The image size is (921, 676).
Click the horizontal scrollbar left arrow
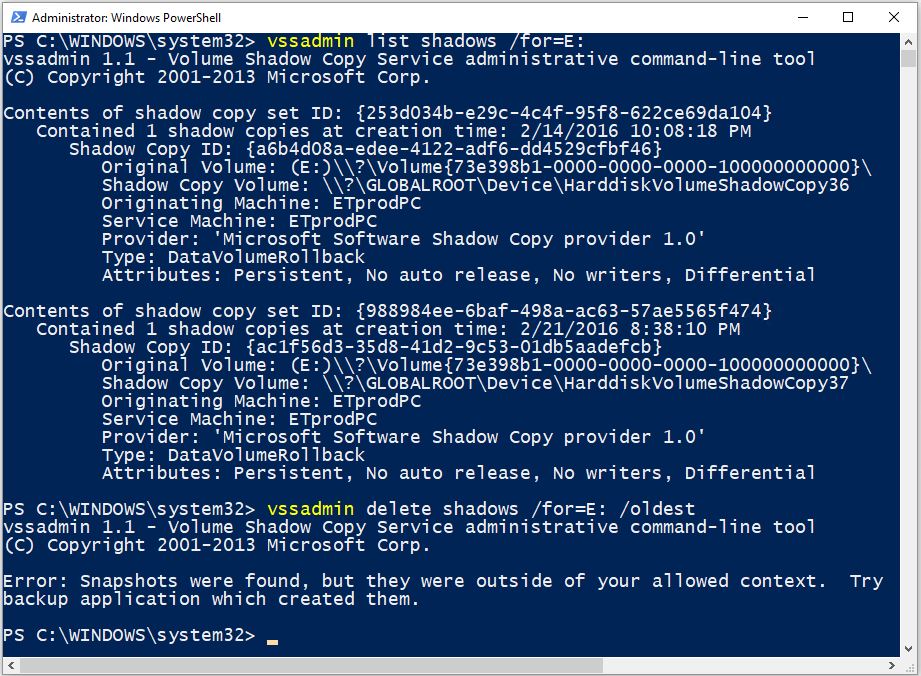pos(11,665)
